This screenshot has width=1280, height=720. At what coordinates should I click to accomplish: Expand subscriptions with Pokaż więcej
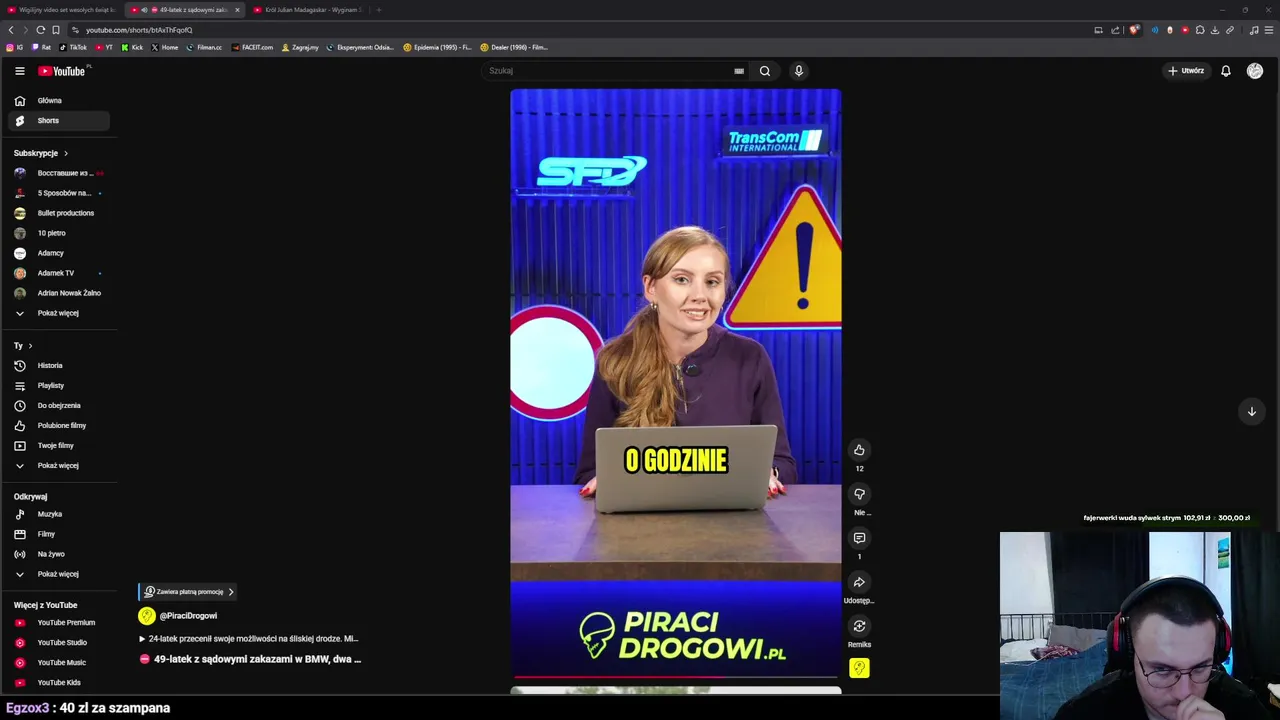(x=58, y=313)
